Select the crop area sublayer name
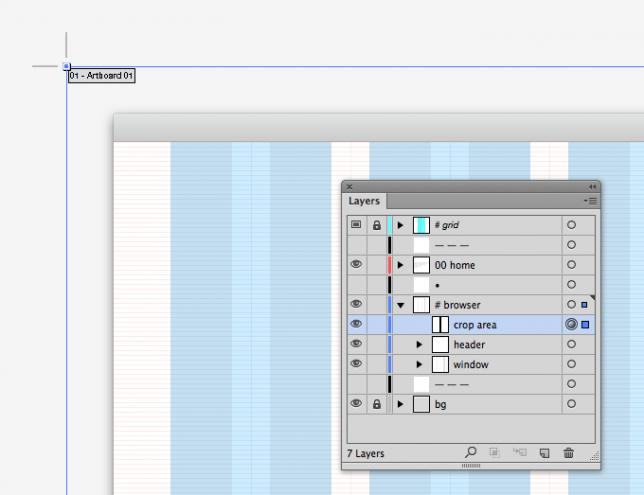 [x=475, y=325]
